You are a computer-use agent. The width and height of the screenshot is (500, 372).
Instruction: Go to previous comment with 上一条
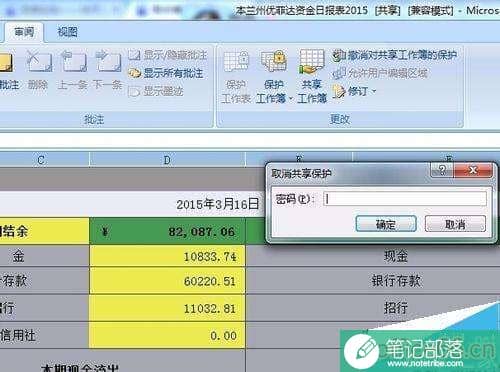(x=73, y=70)
